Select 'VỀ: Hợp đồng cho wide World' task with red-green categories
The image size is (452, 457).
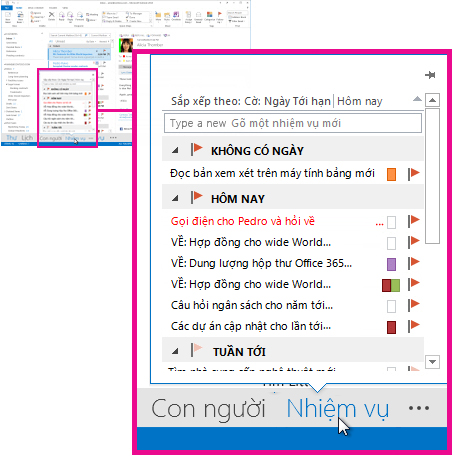point(251,284)
